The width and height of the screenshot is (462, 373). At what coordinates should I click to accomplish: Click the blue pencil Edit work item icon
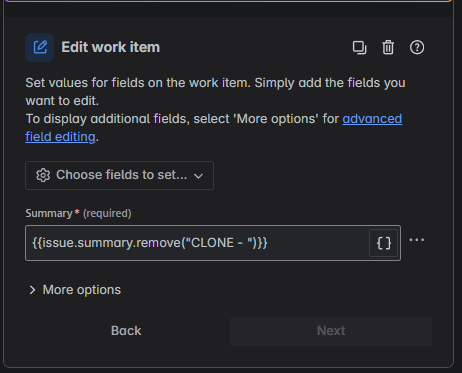pos(40,47)
